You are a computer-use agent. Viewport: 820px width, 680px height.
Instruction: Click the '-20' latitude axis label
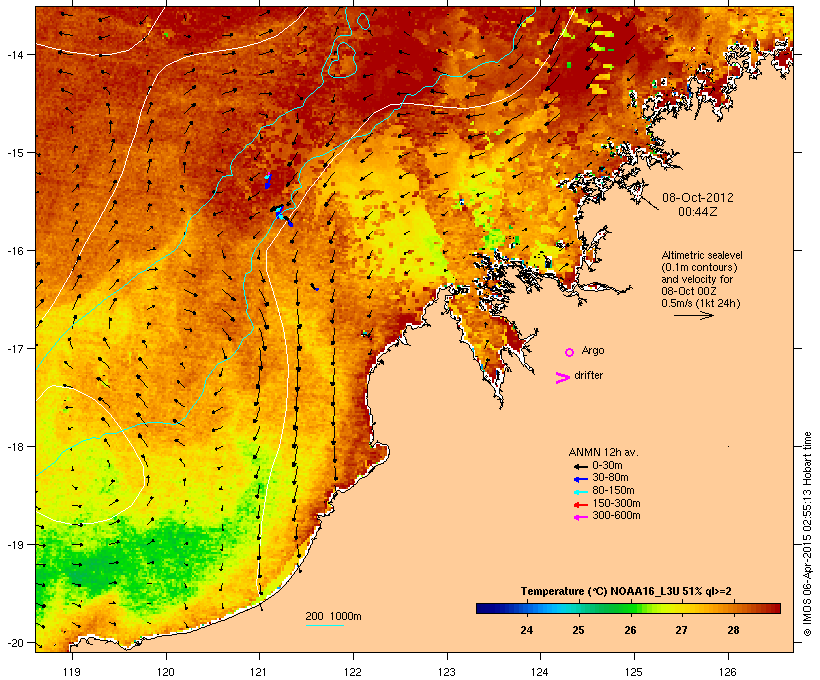point(14,643)
